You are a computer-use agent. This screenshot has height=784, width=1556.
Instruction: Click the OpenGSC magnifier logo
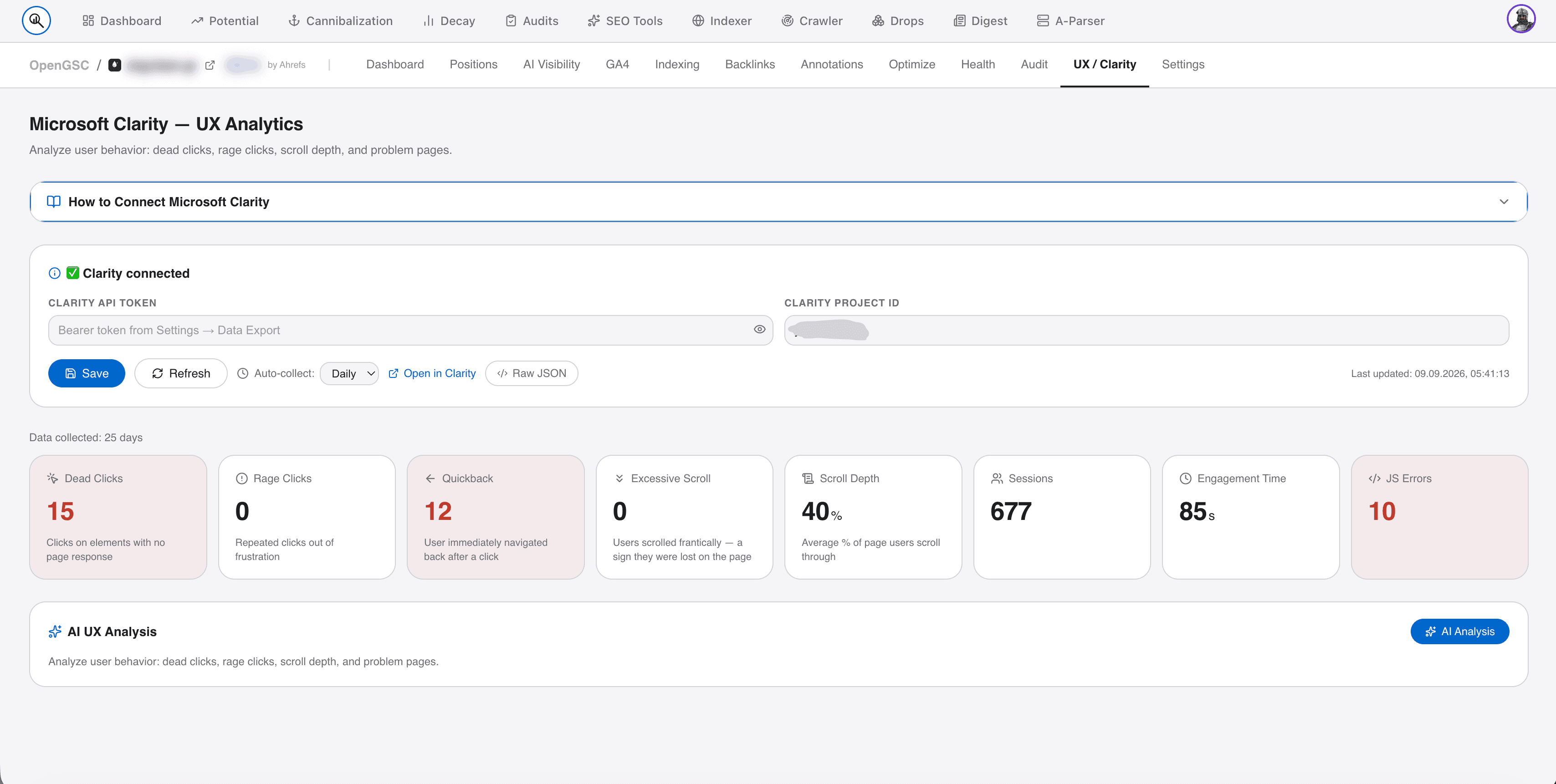pos(36,20)
